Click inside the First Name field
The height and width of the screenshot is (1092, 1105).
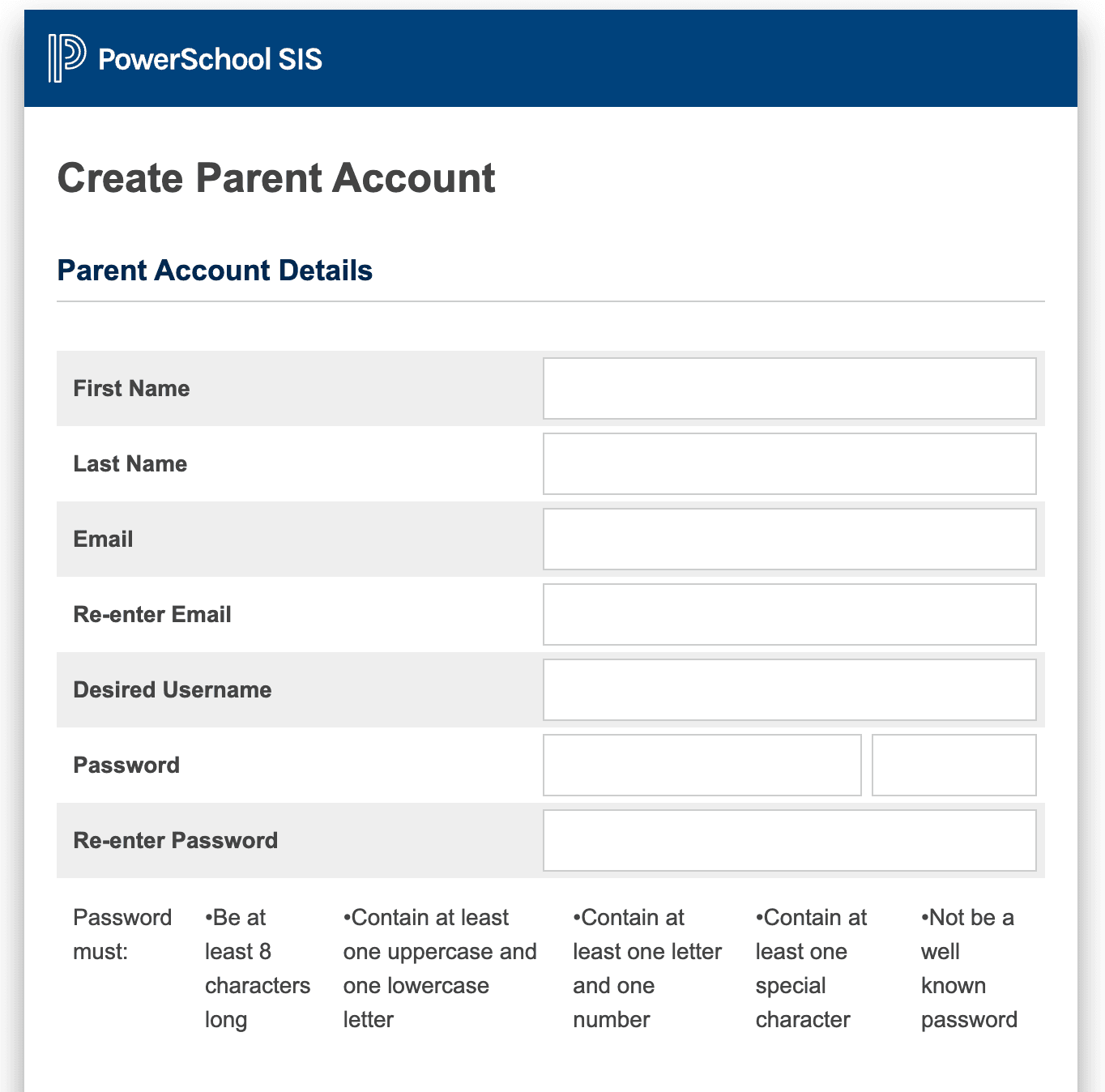click(789, 388)
